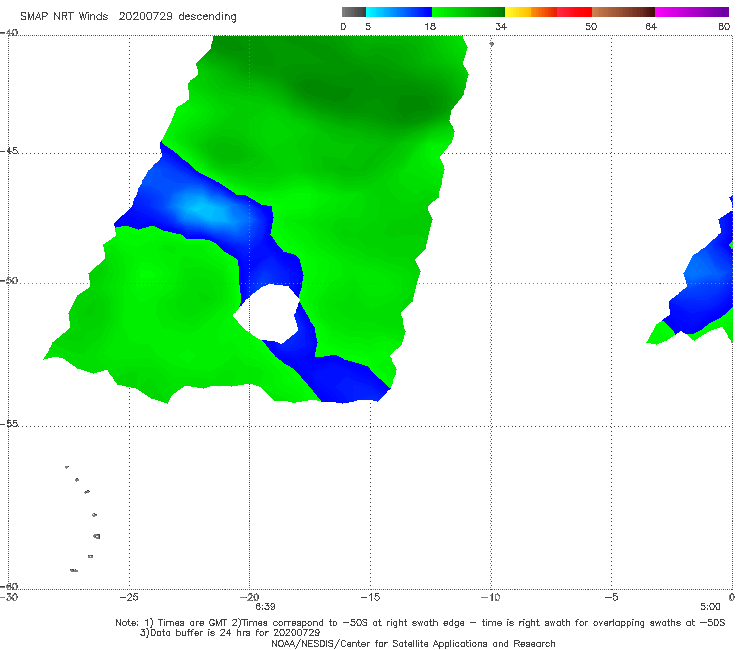The width and height of the screenshot is (740, 650).
Task: Click the '5' label under the color bar
Action: 368,26
